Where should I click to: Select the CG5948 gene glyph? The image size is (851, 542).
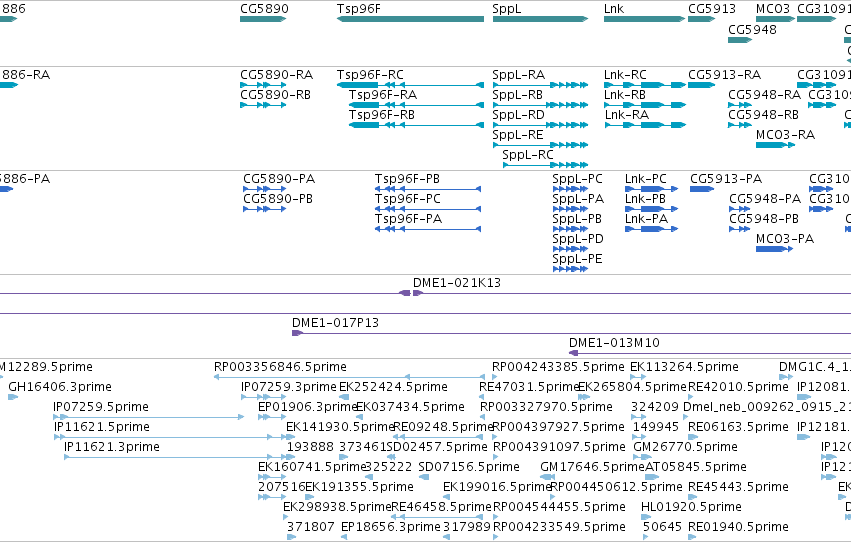coord(740,40)
